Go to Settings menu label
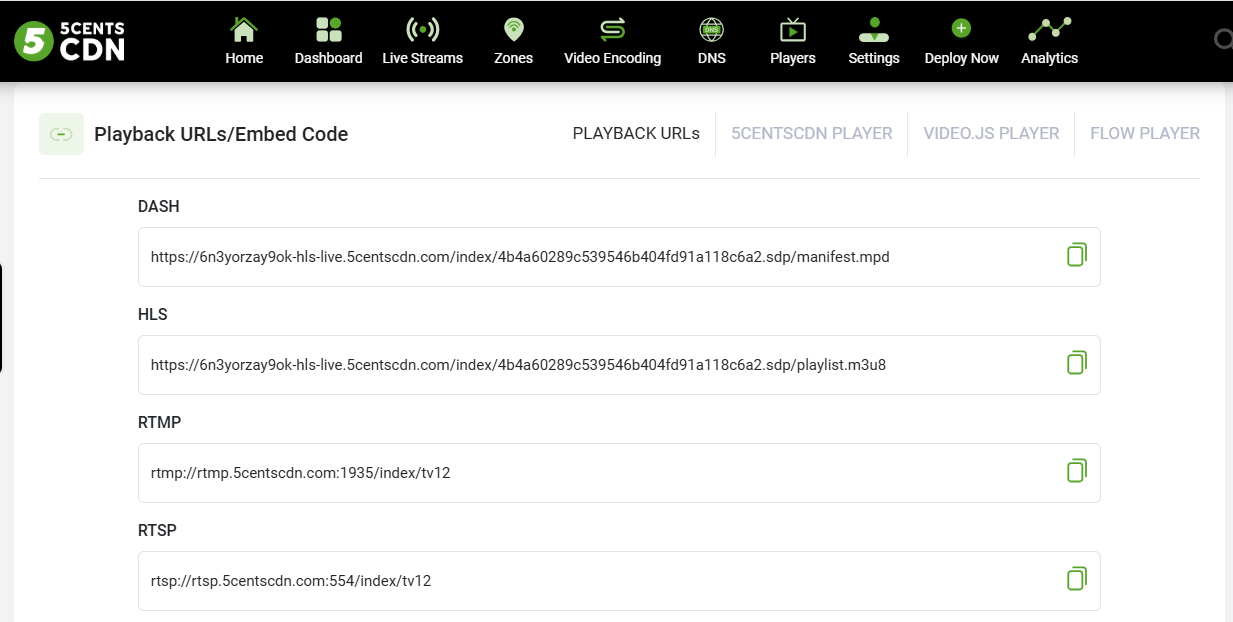This screenshot has height=622, width=1233. click(x=874, y=58)
